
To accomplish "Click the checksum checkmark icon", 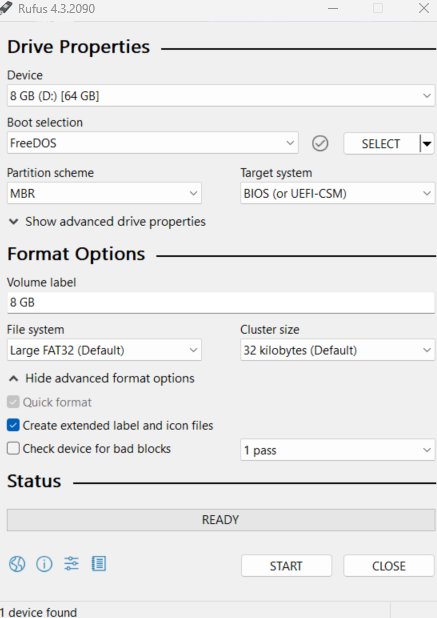I will [x=320, y=143].
